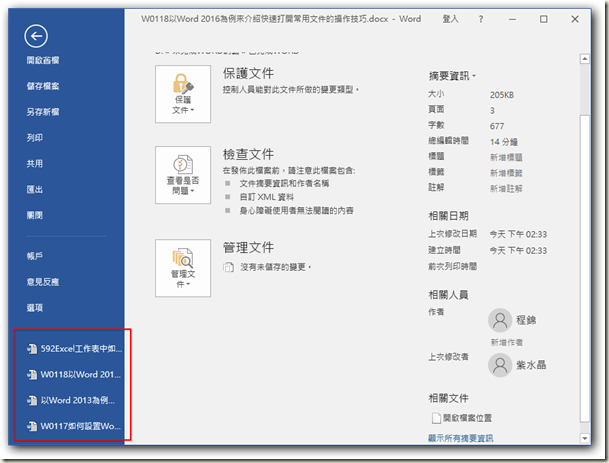Click the document icon beside 592Excel file

tap(32, 349)
